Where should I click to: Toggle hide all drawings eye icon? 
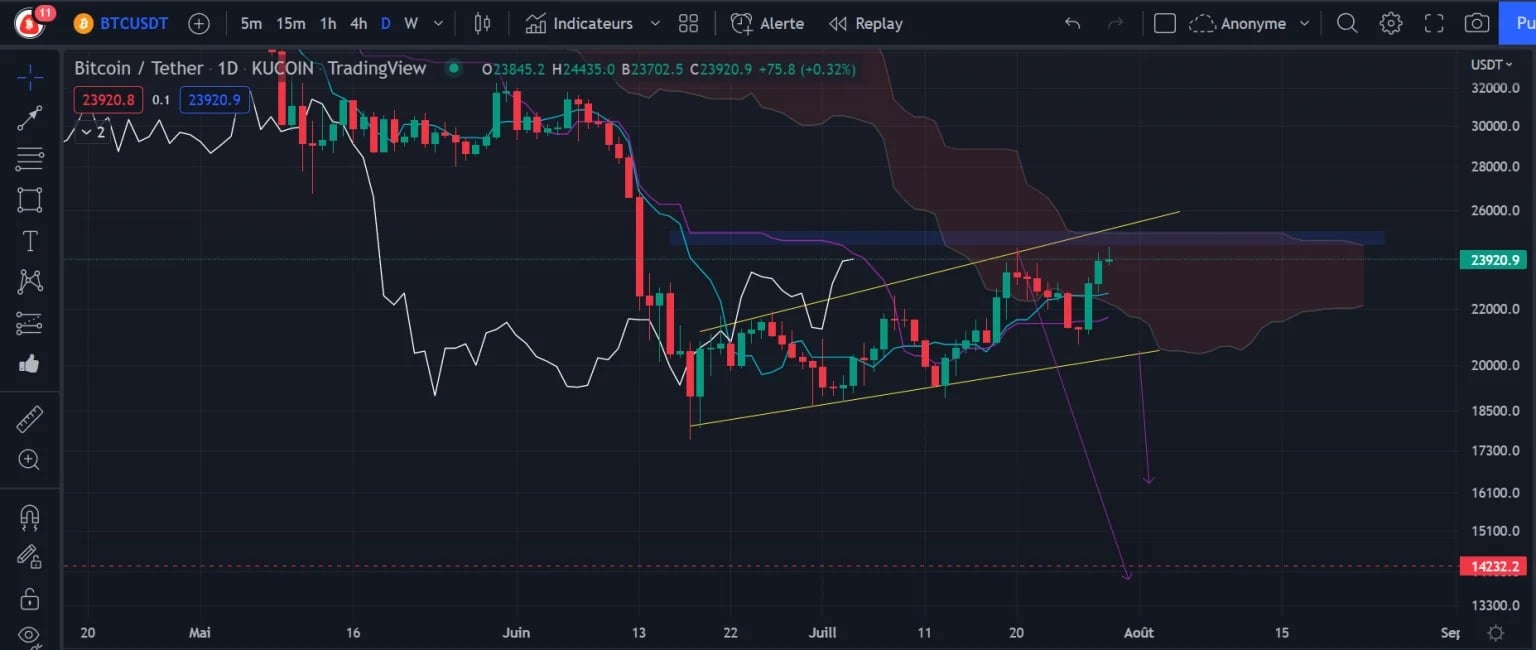coord(30,635)
